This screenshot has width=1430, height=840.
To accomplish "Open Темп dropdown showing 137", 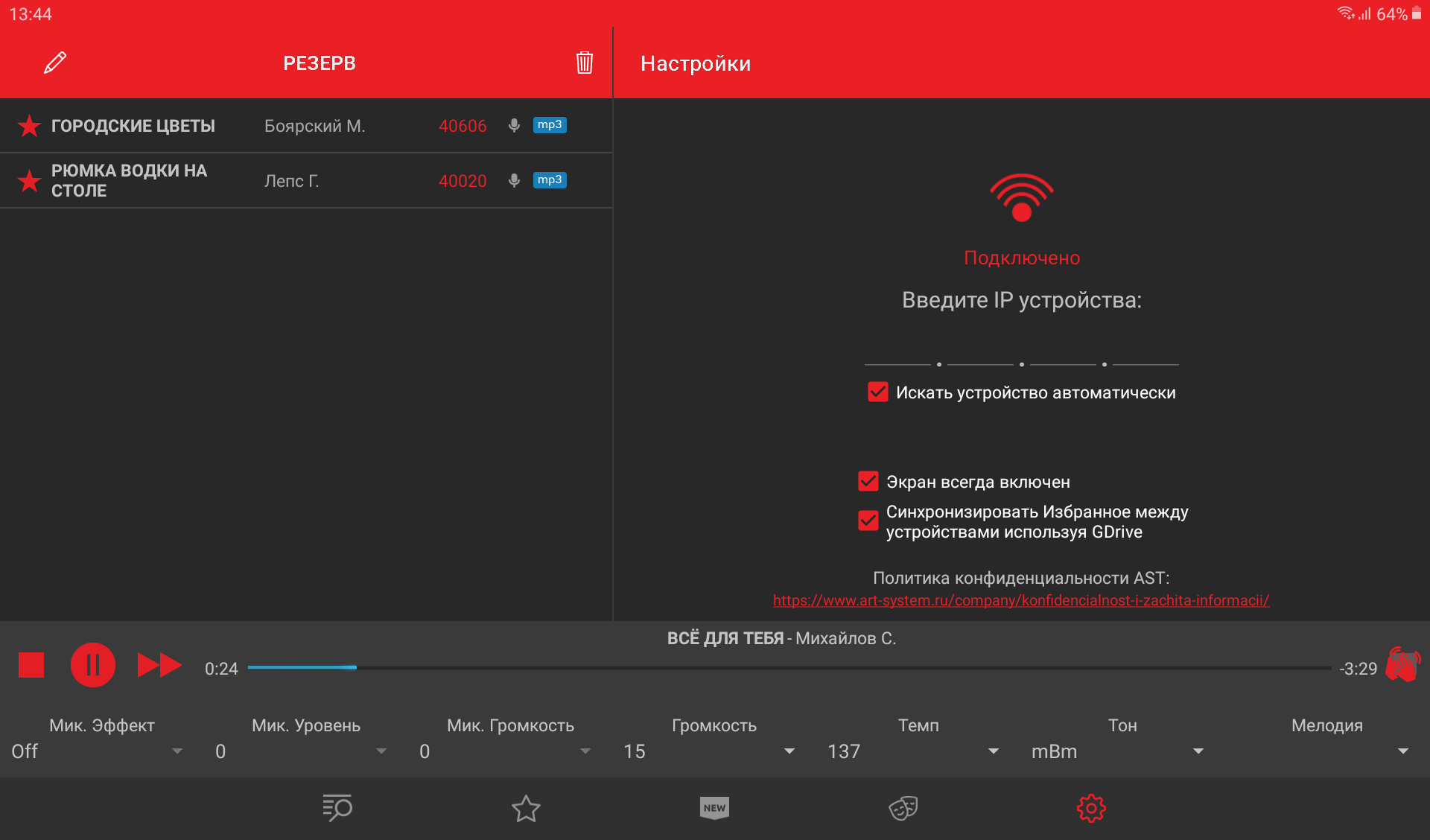I will pyautogui.click(x=913, y=751).
